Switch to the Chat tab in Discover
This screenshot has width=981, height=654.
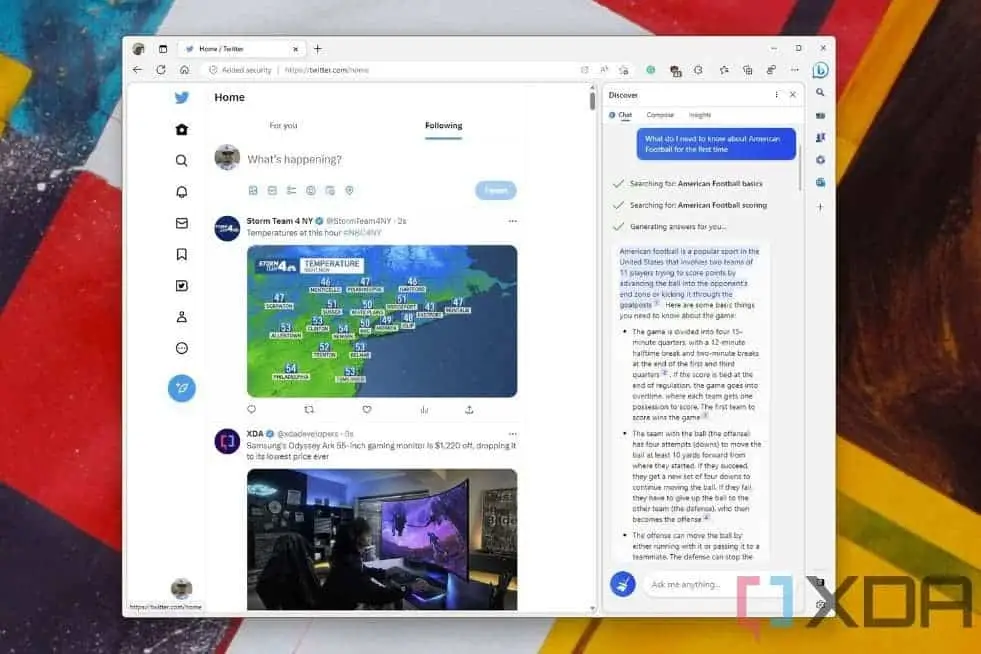click(x=621, y=115)
